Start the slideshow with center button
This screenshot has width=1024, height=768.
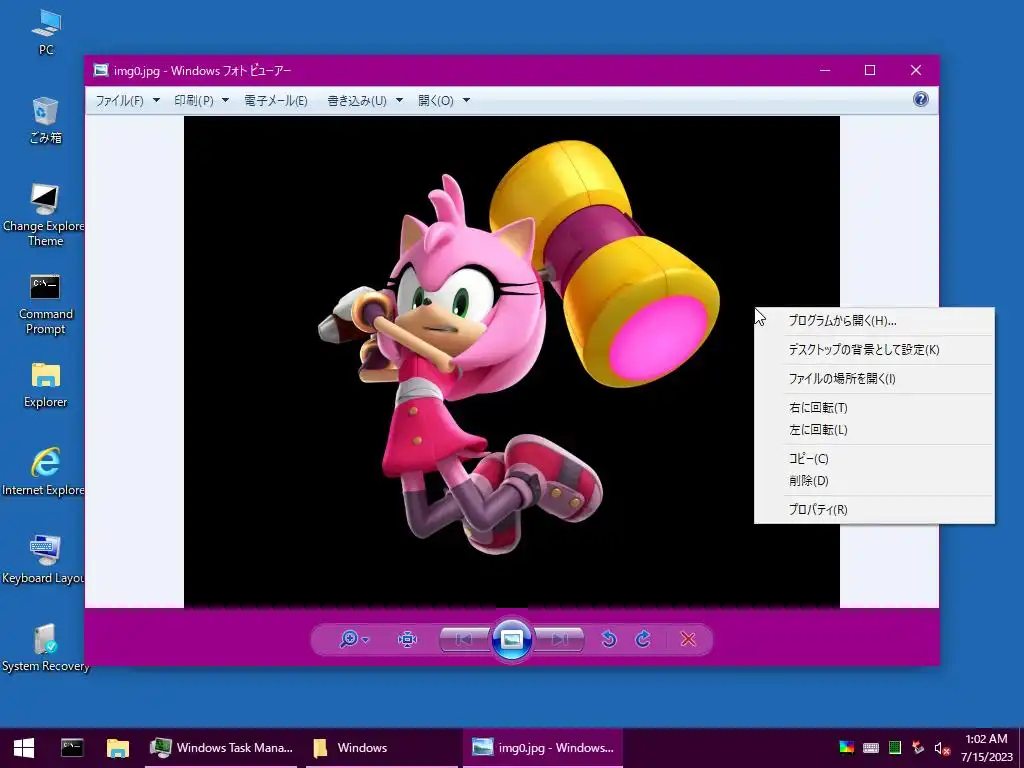tap(511, 639)
